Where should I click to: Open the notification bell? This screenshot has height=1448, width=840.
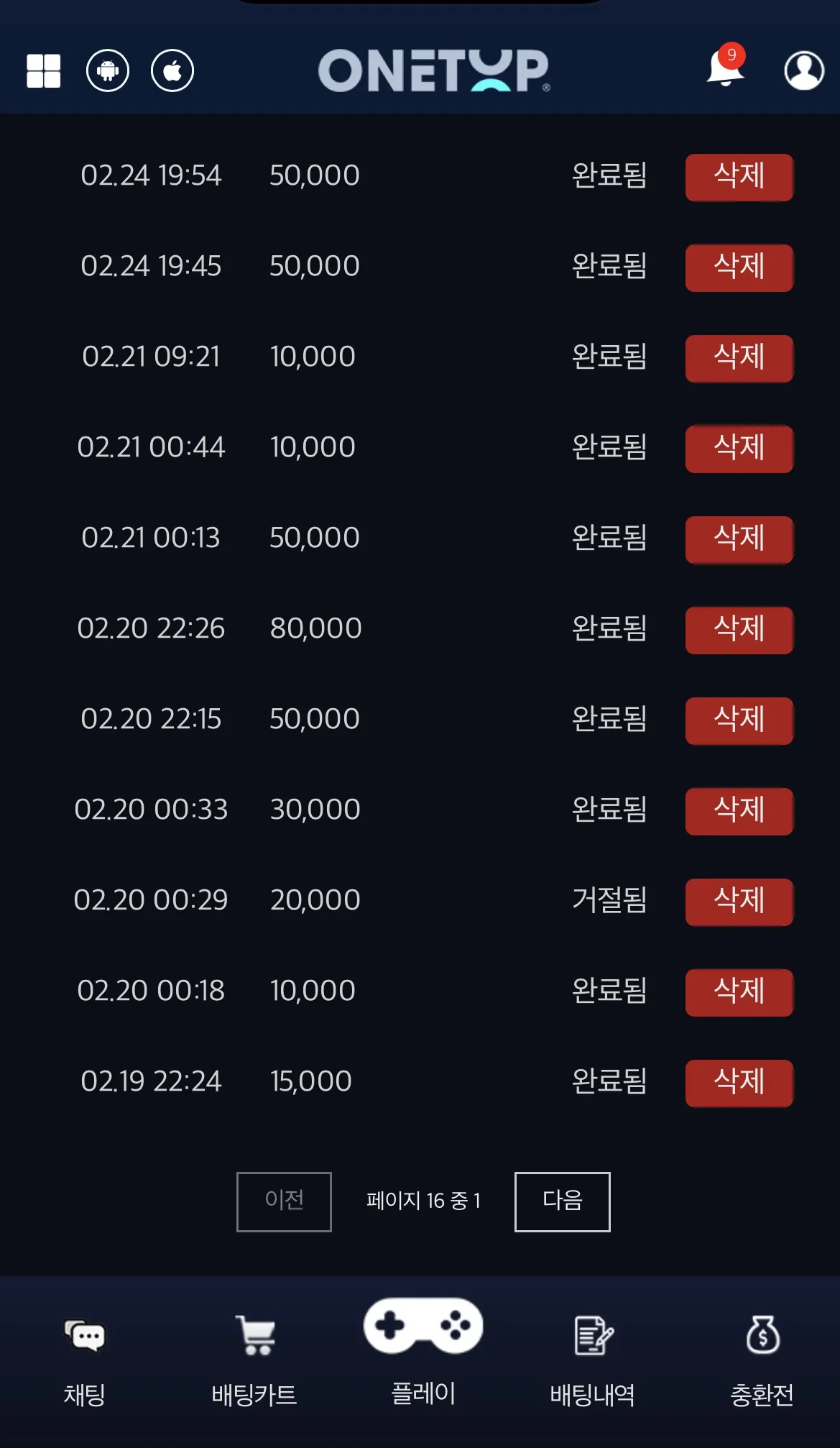click(726, 66)
